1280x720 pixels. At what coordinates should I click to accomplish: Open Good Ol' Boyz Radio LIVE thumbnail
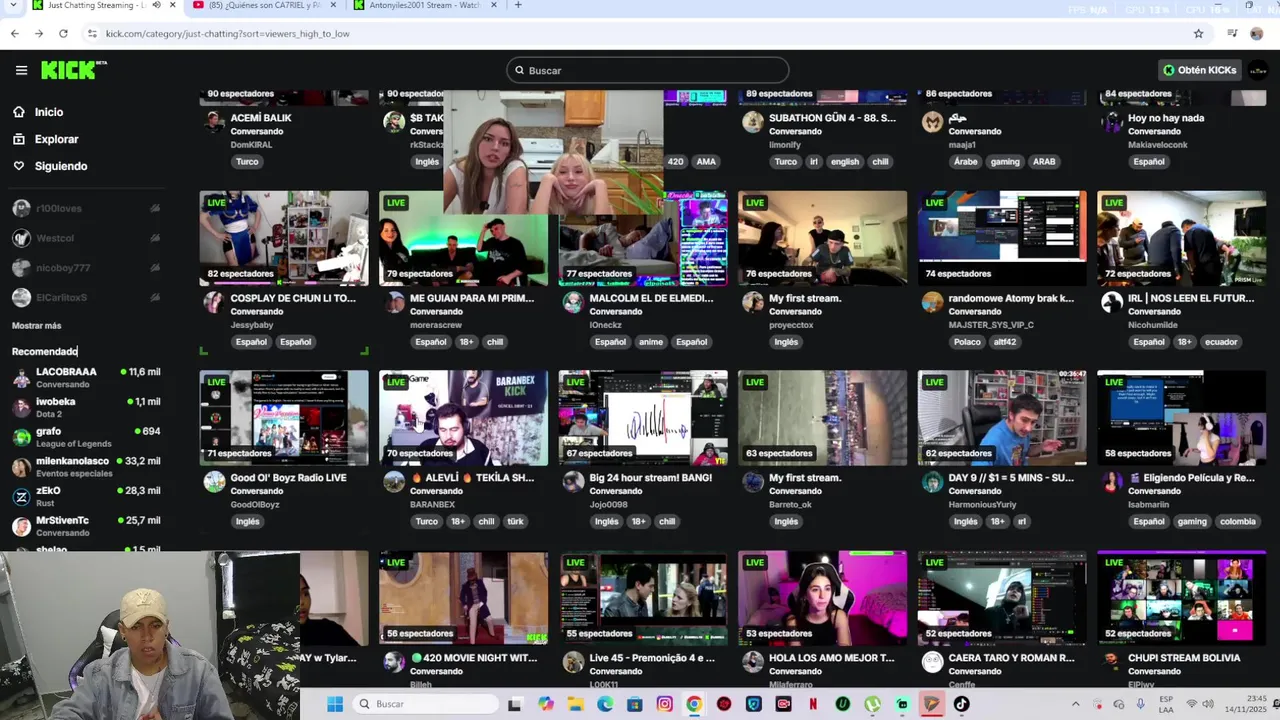pos(284,418)
